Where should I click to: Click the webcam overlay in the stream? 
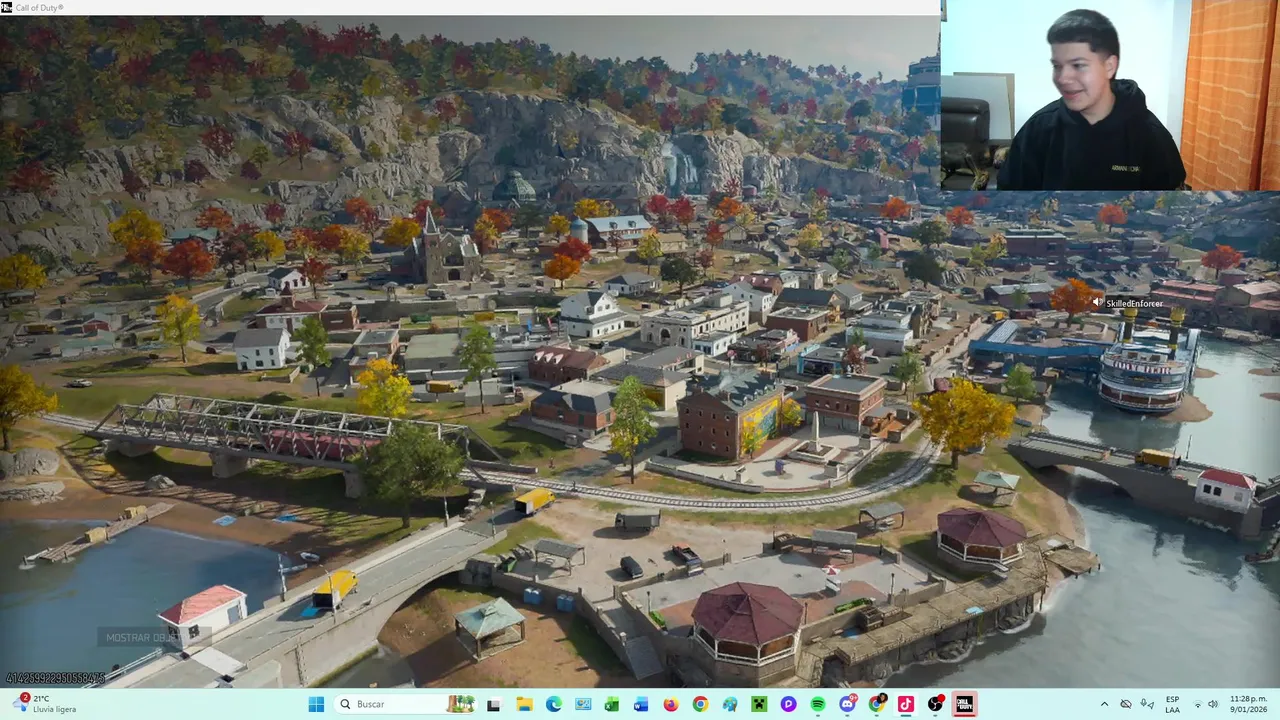point(1110,95)
